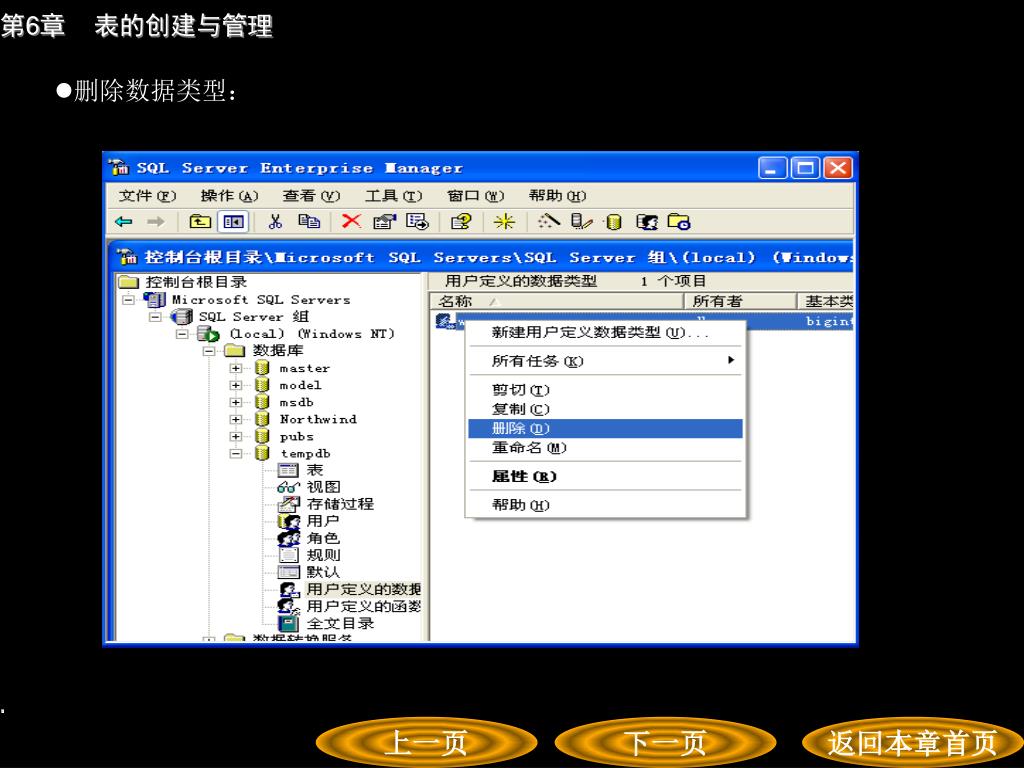Select the 全文目录 node icon
The width and height of the screenshot is (1024, 768).
pos(289,623)
